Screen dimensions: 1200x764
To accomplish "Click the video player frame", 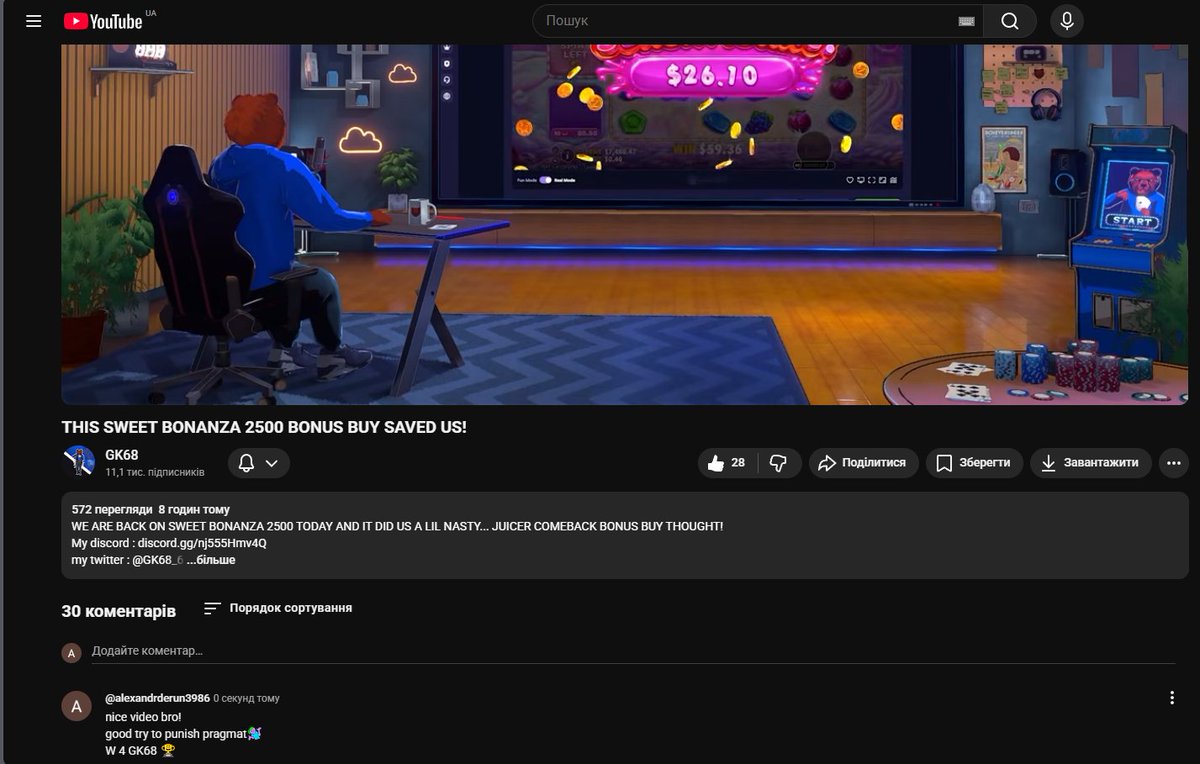I will tap(624, 224).
